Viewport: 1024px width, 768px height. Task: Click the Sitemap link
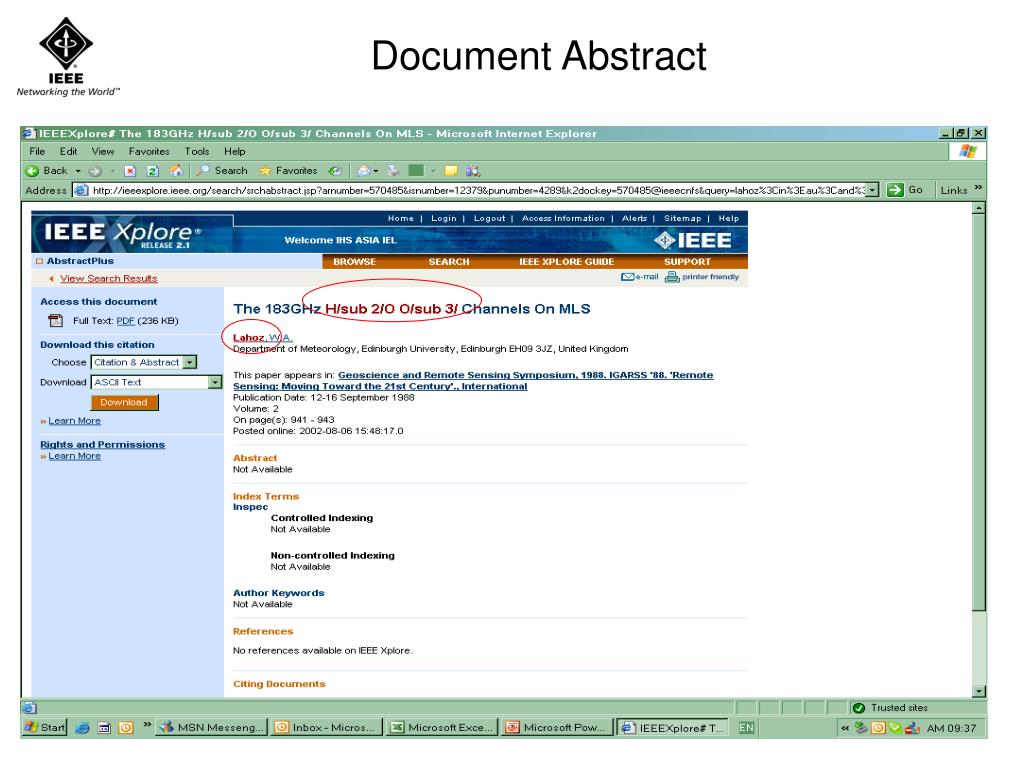click(x=682, y=219)
